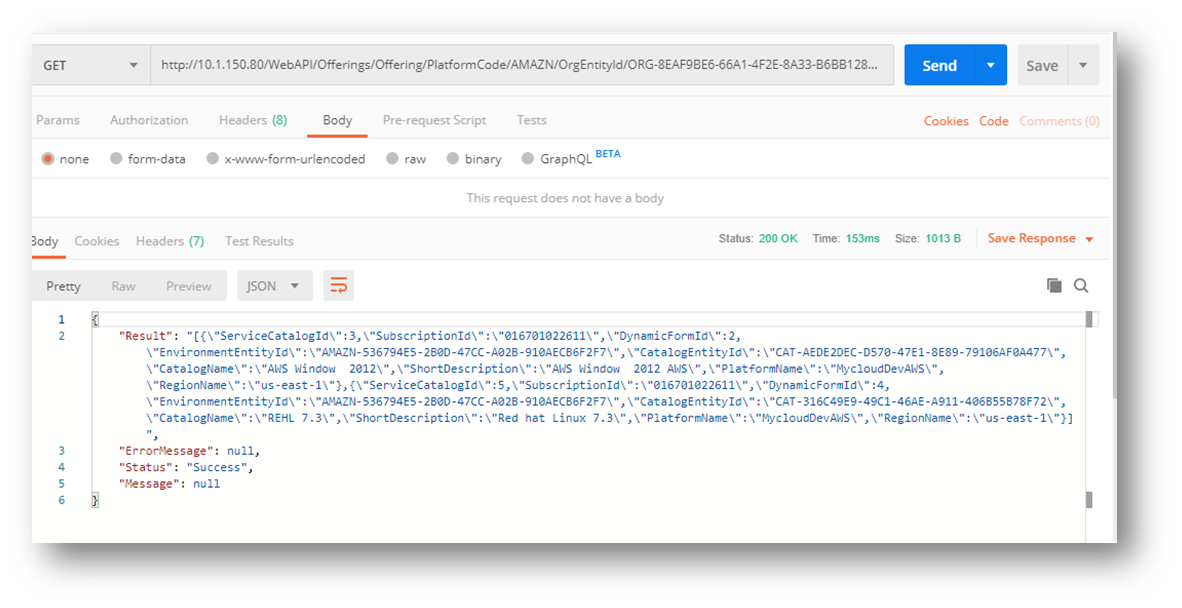Expand the Send button arrow options
The height and width of the screenshot is (608, 1182).
pos(990,66)
